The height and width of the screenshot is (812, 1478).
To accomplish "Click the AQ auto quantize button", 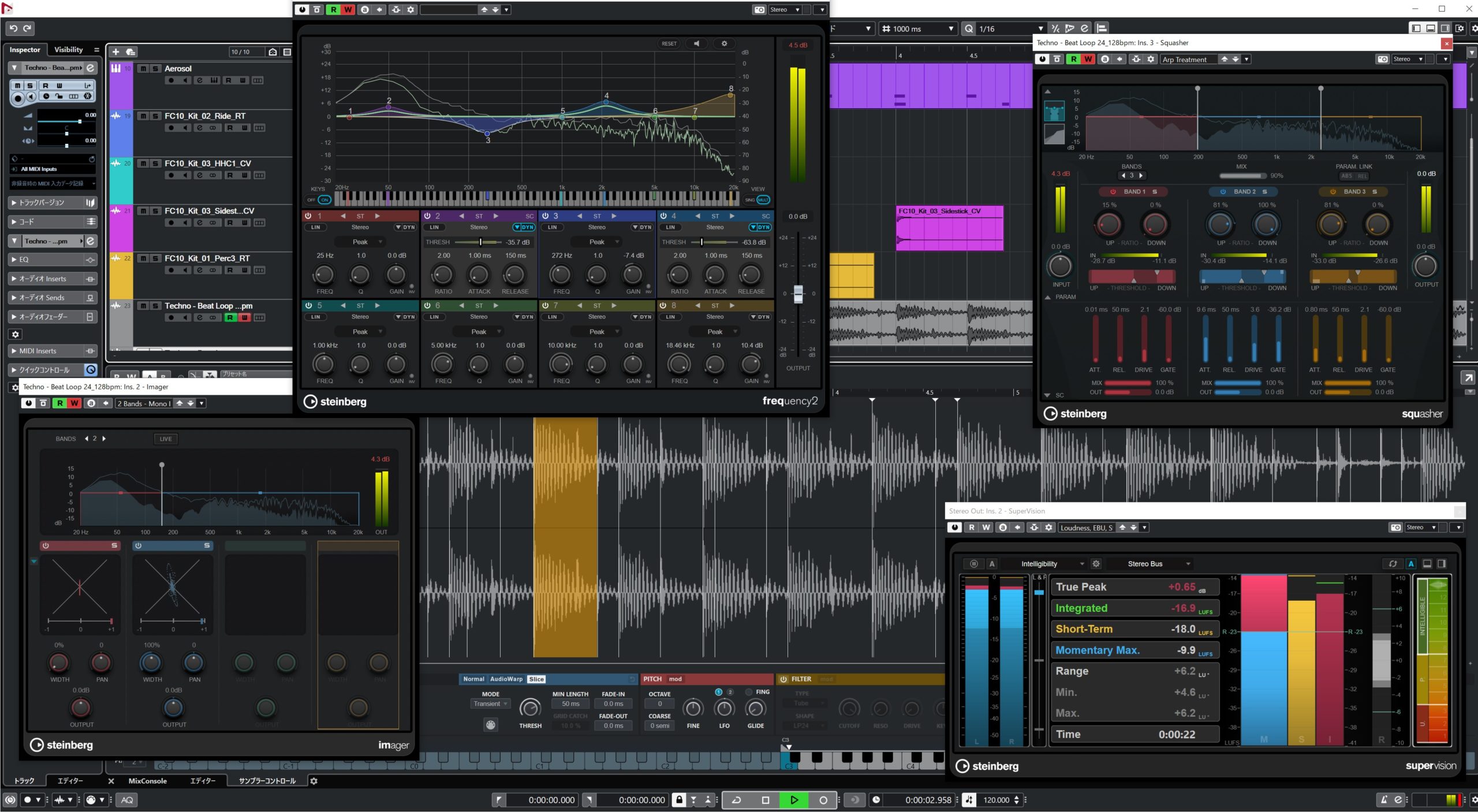I will 127,800.
